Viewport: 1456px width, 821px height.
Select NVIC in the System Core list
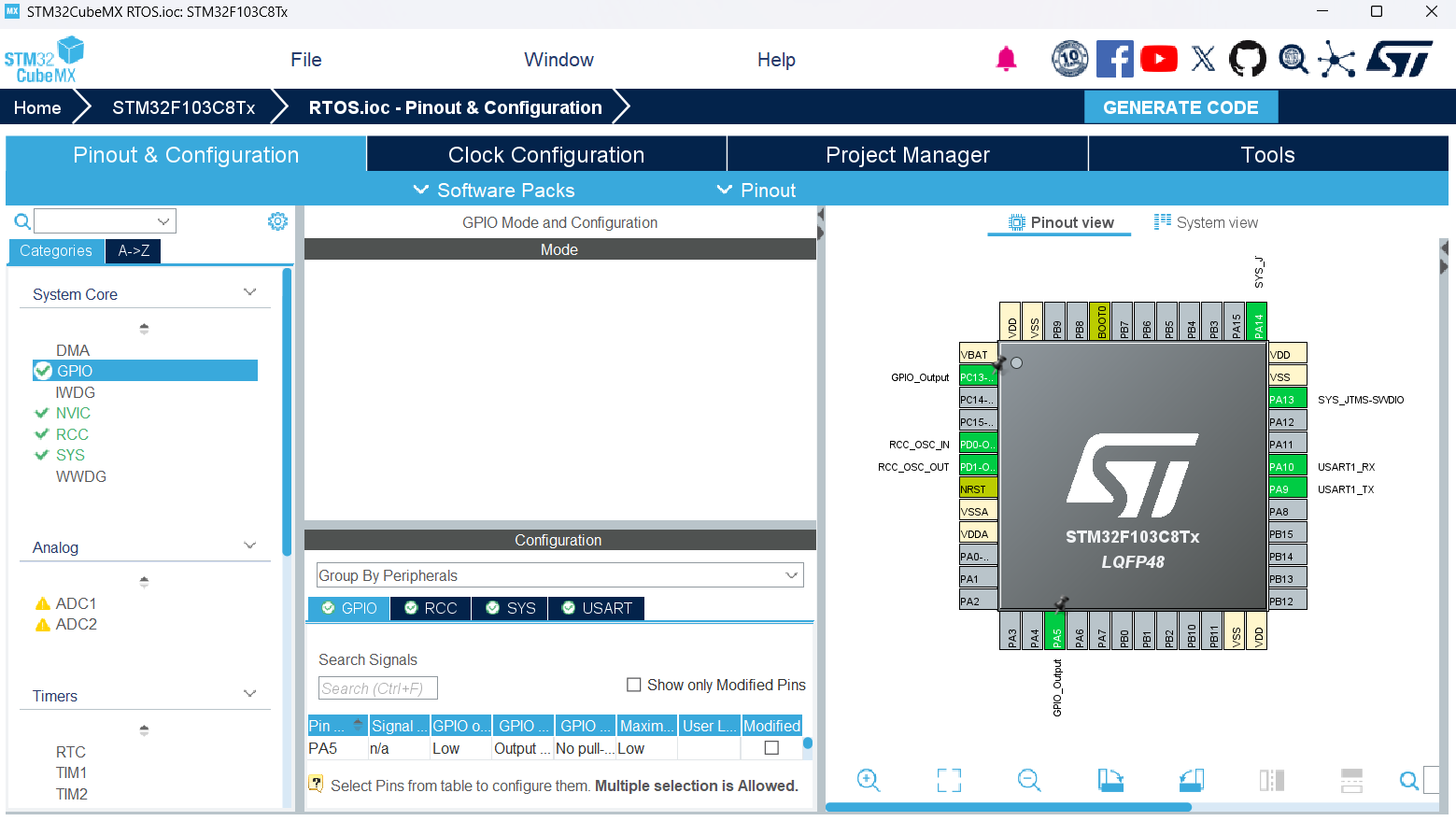(73, 413)
